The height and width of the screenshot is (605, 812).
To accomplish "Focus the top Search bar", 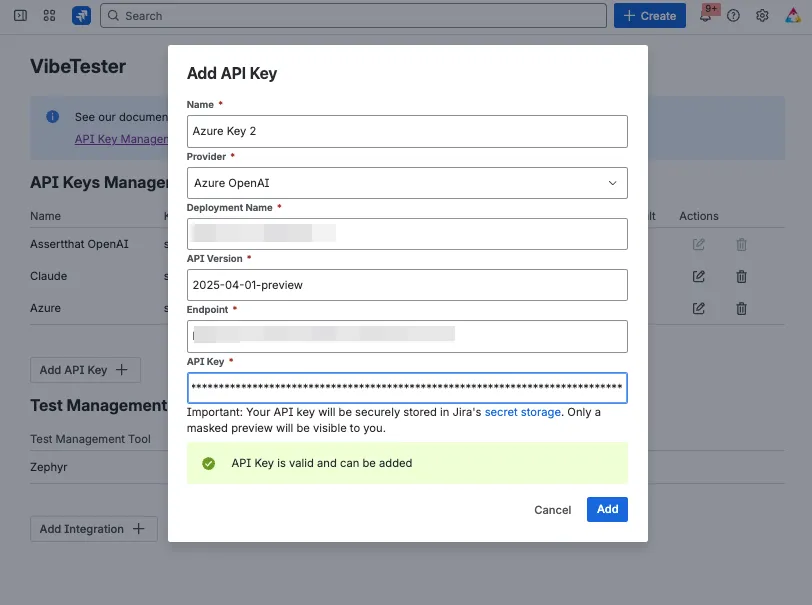I will pos(353,16).
